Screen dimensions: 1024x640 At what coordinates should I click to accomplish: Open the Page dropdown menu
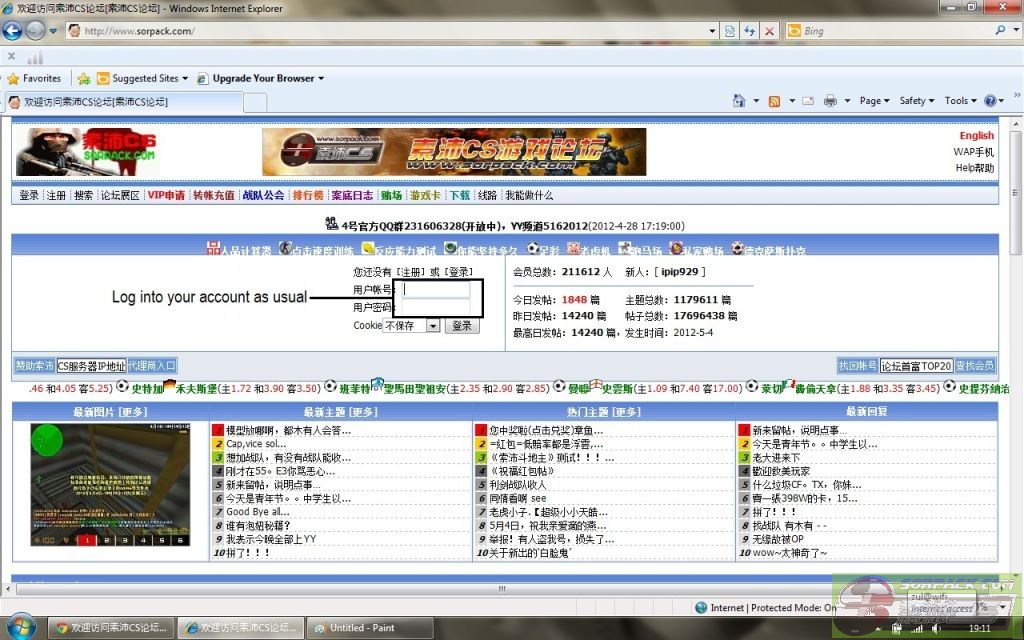874,101
